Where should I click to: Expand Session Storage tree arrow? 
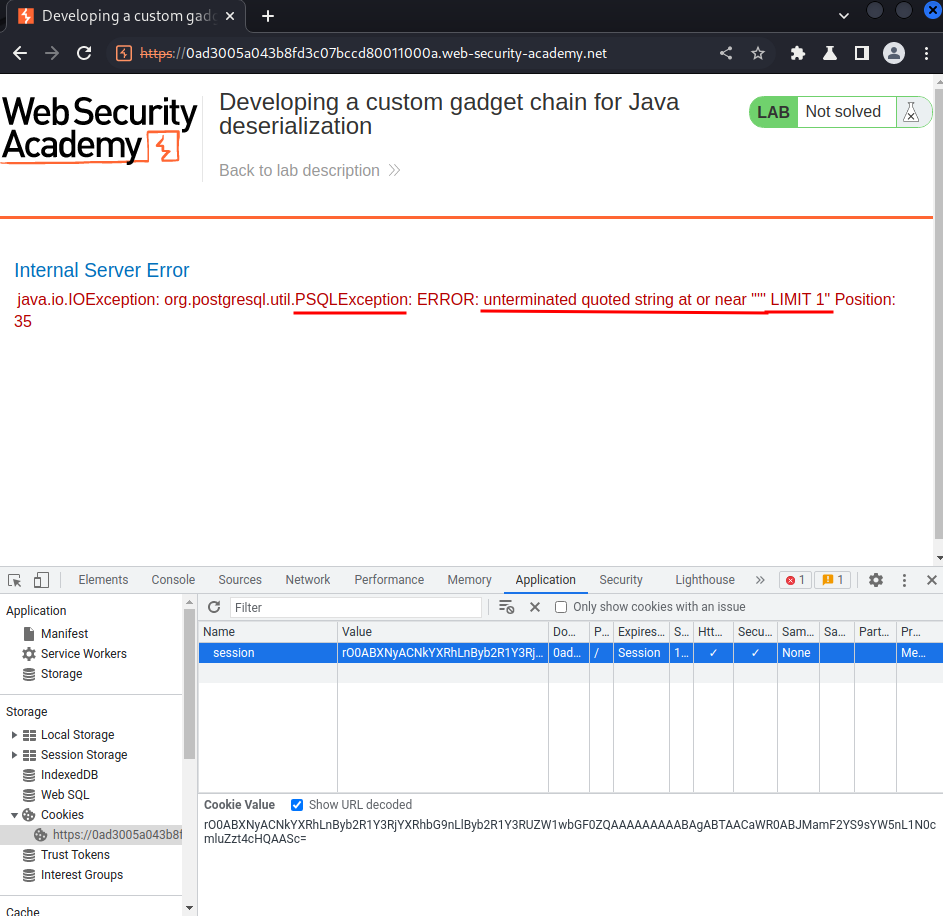point(14,755)
